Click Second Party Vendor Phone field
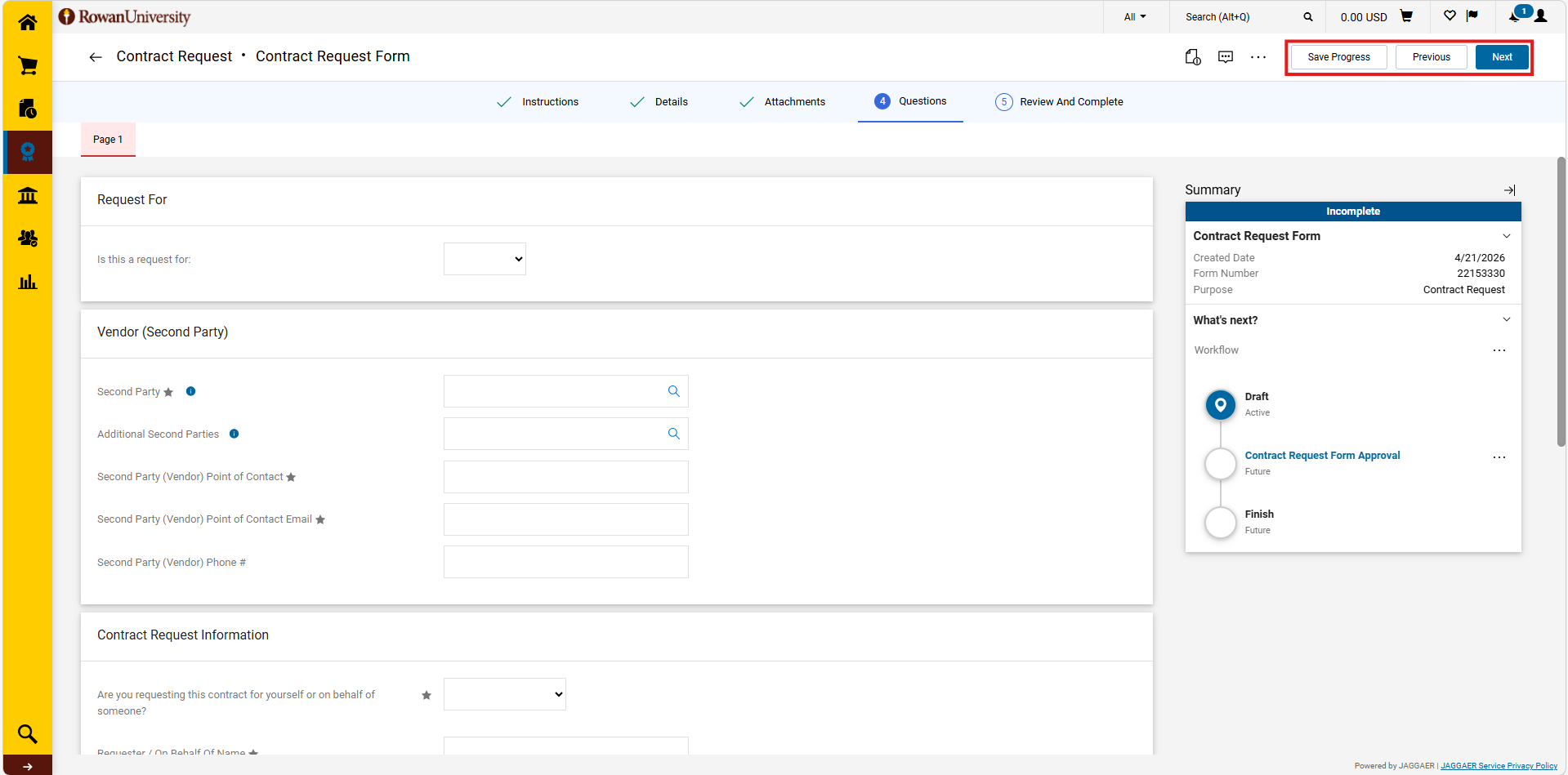 [x=565, y=562]
